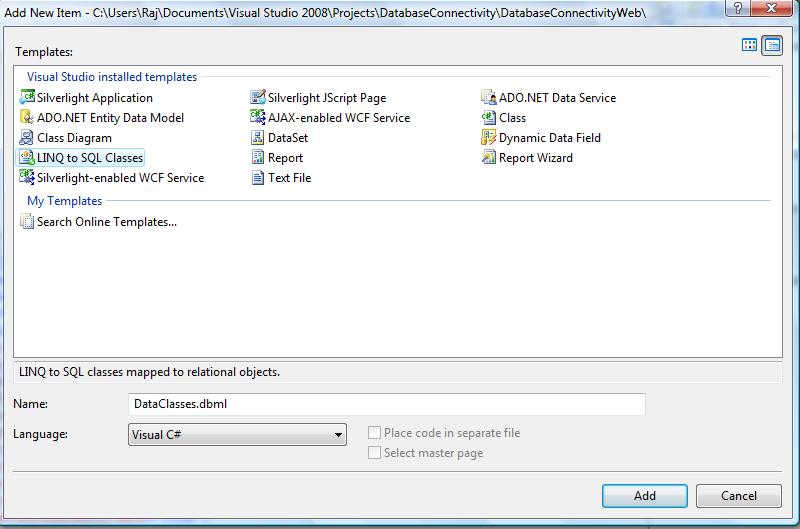Click the "My Templates" group header

coord(64,200)
